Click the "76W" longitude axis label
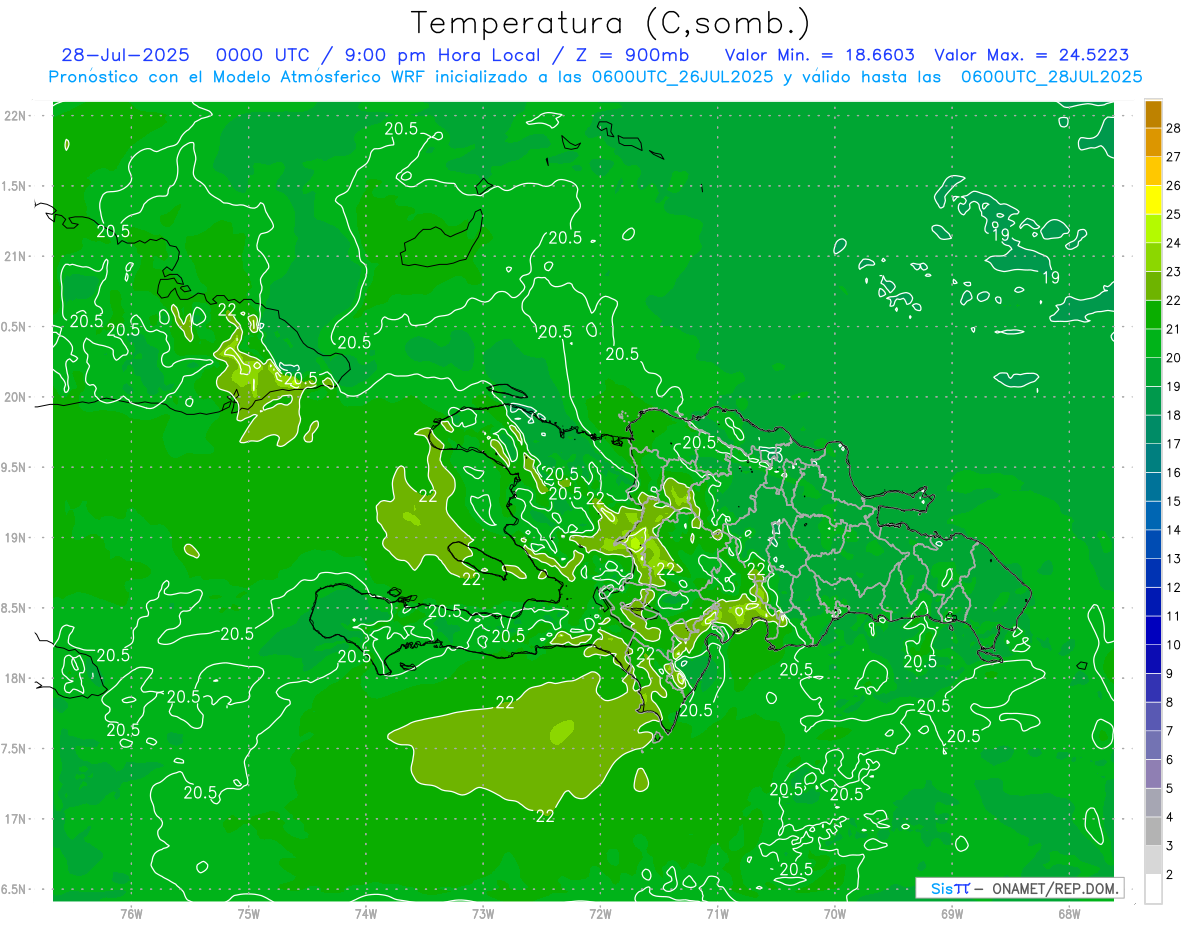 (x=131, y=913)
